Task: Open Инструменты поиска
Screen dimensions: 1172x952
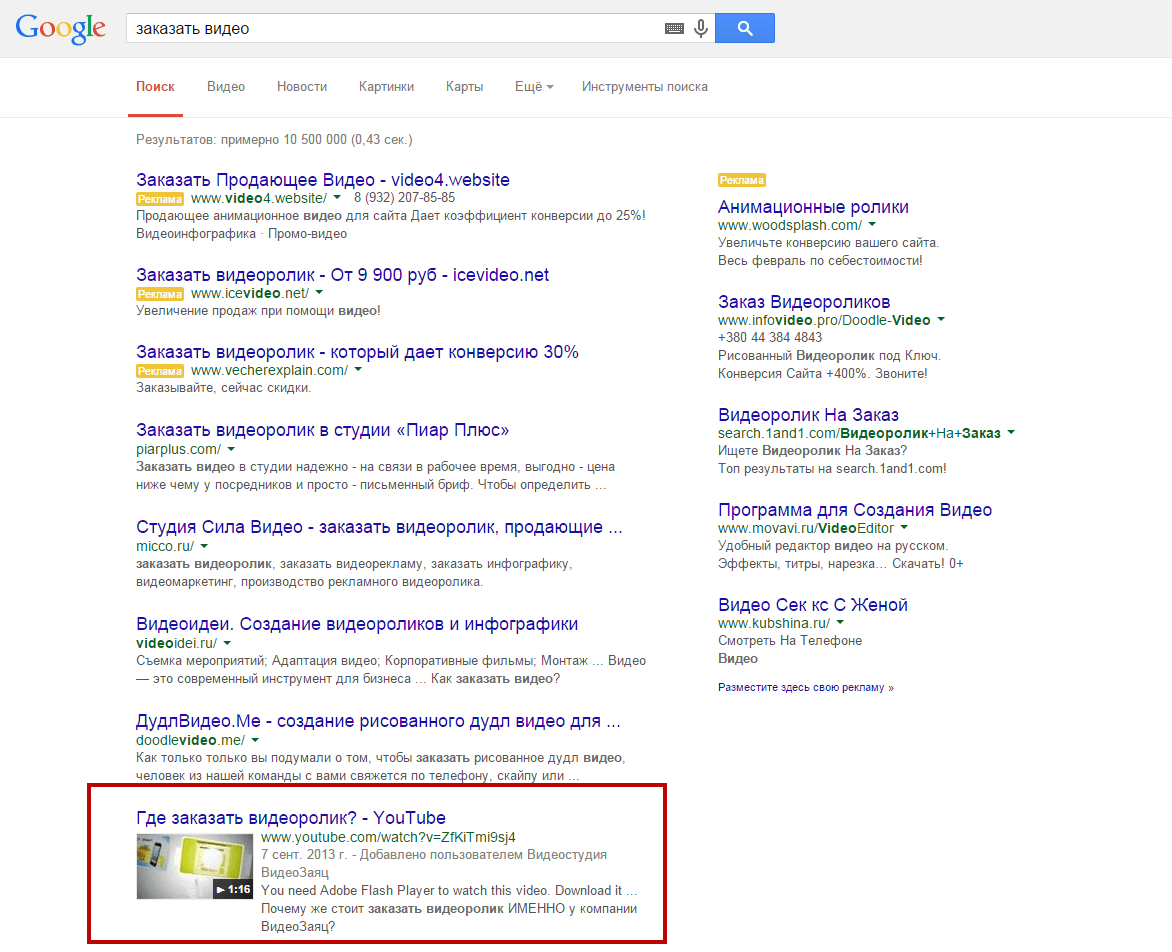Action: (x=644, y=87)
